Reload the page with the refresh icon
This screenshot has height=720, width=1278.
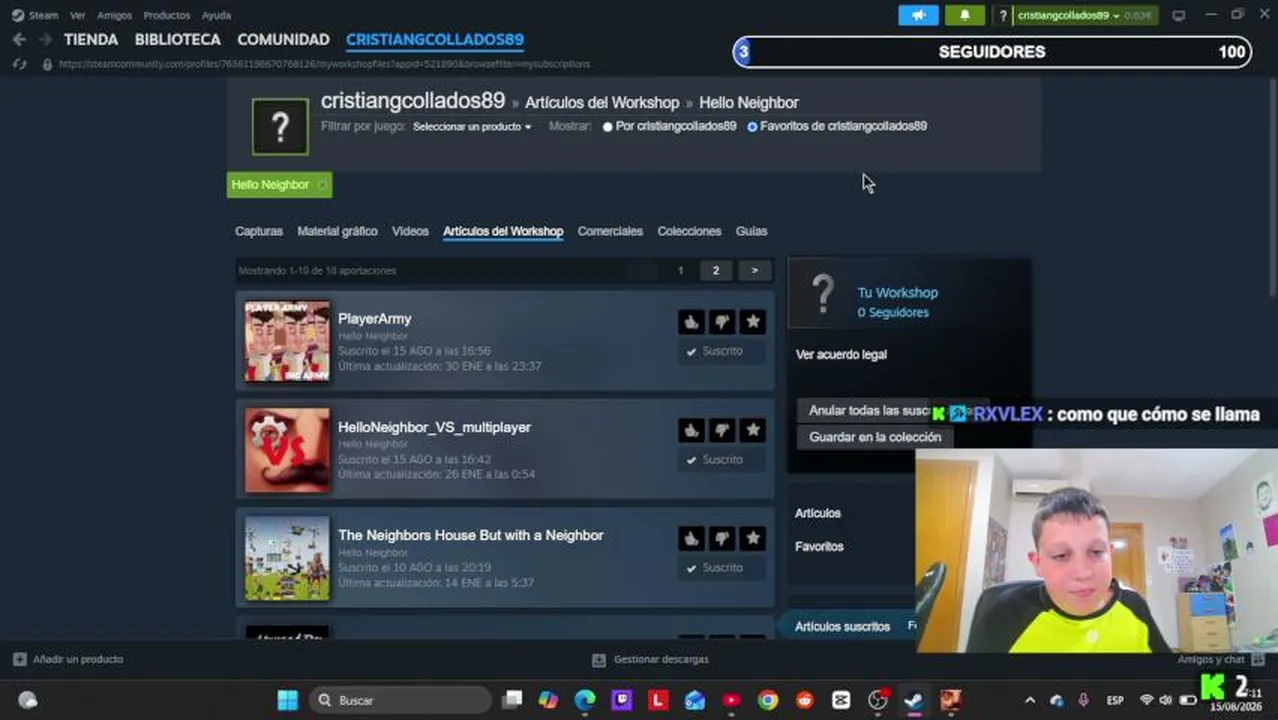click(19, 64)
